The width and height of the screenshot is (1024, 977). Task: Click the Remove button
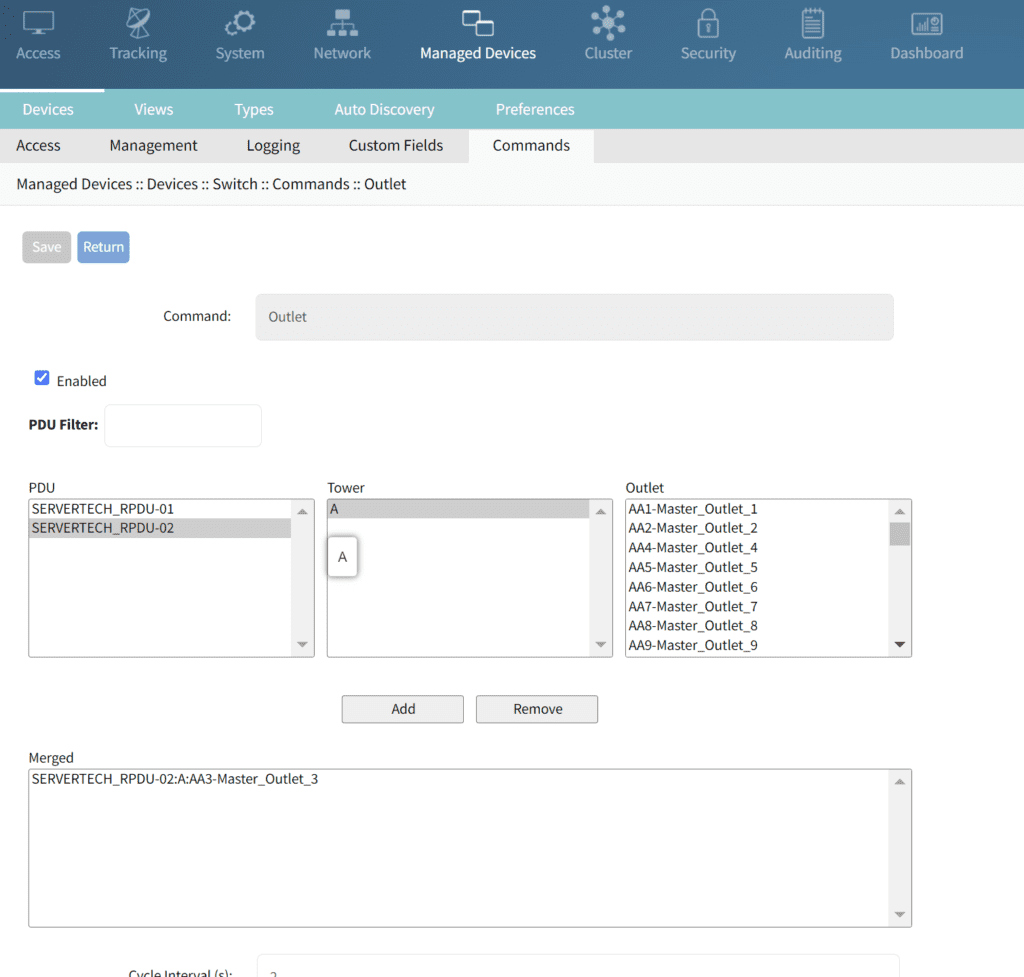[537, 709]
